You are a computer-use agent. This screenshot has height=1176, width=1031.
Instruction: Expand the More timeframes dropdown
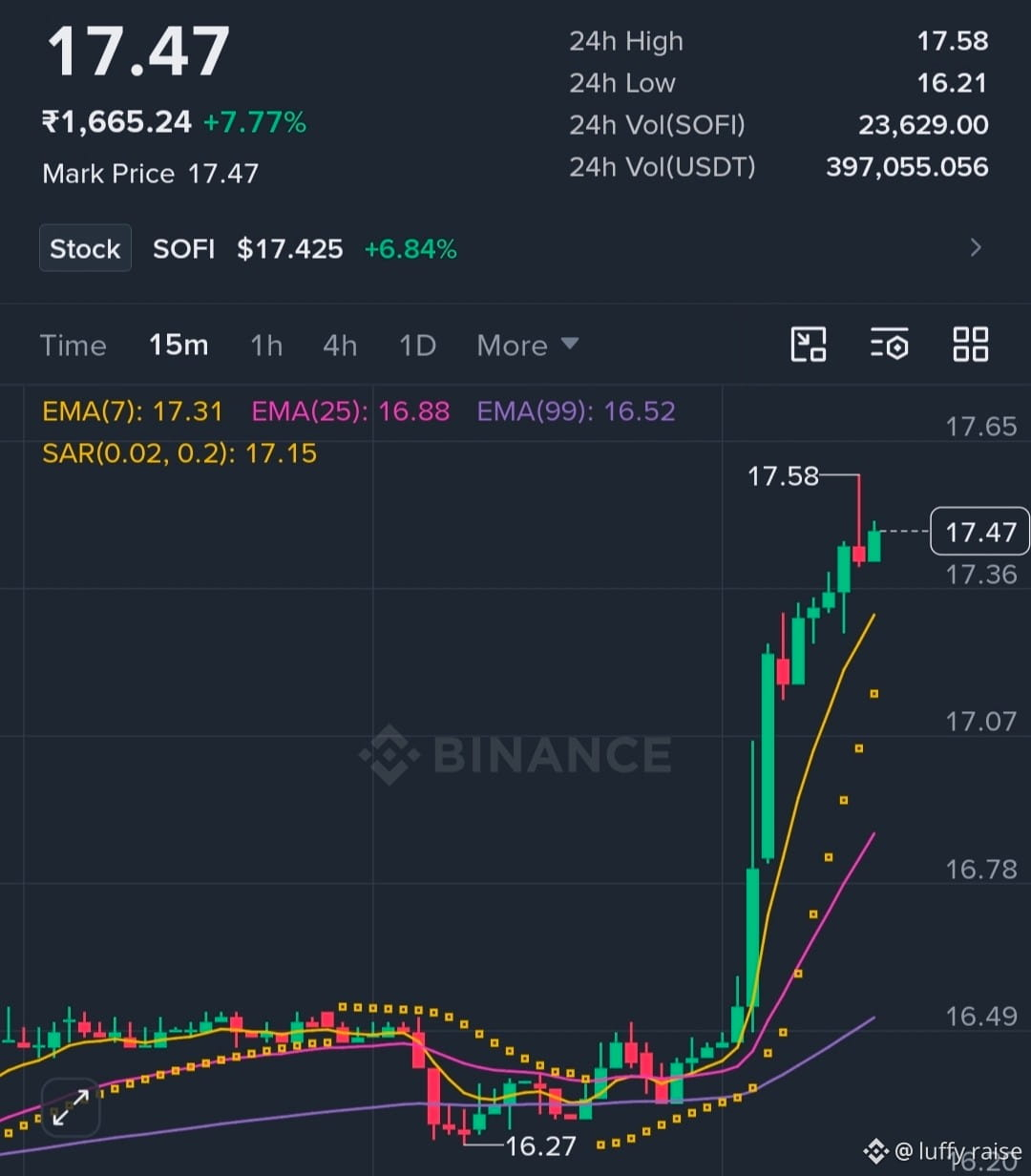[528, 345]
